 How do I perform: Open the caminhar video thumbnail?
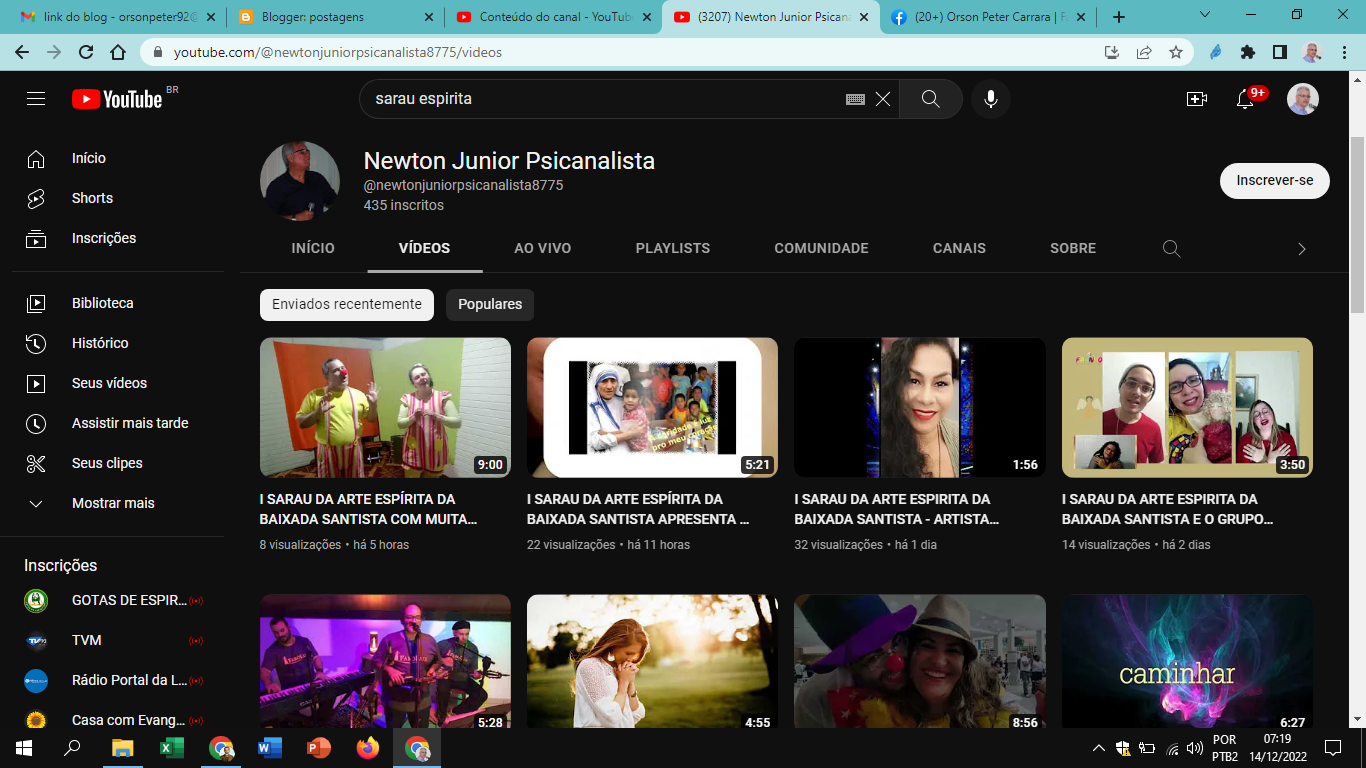pyautogui.click(x=1187, y=662)
